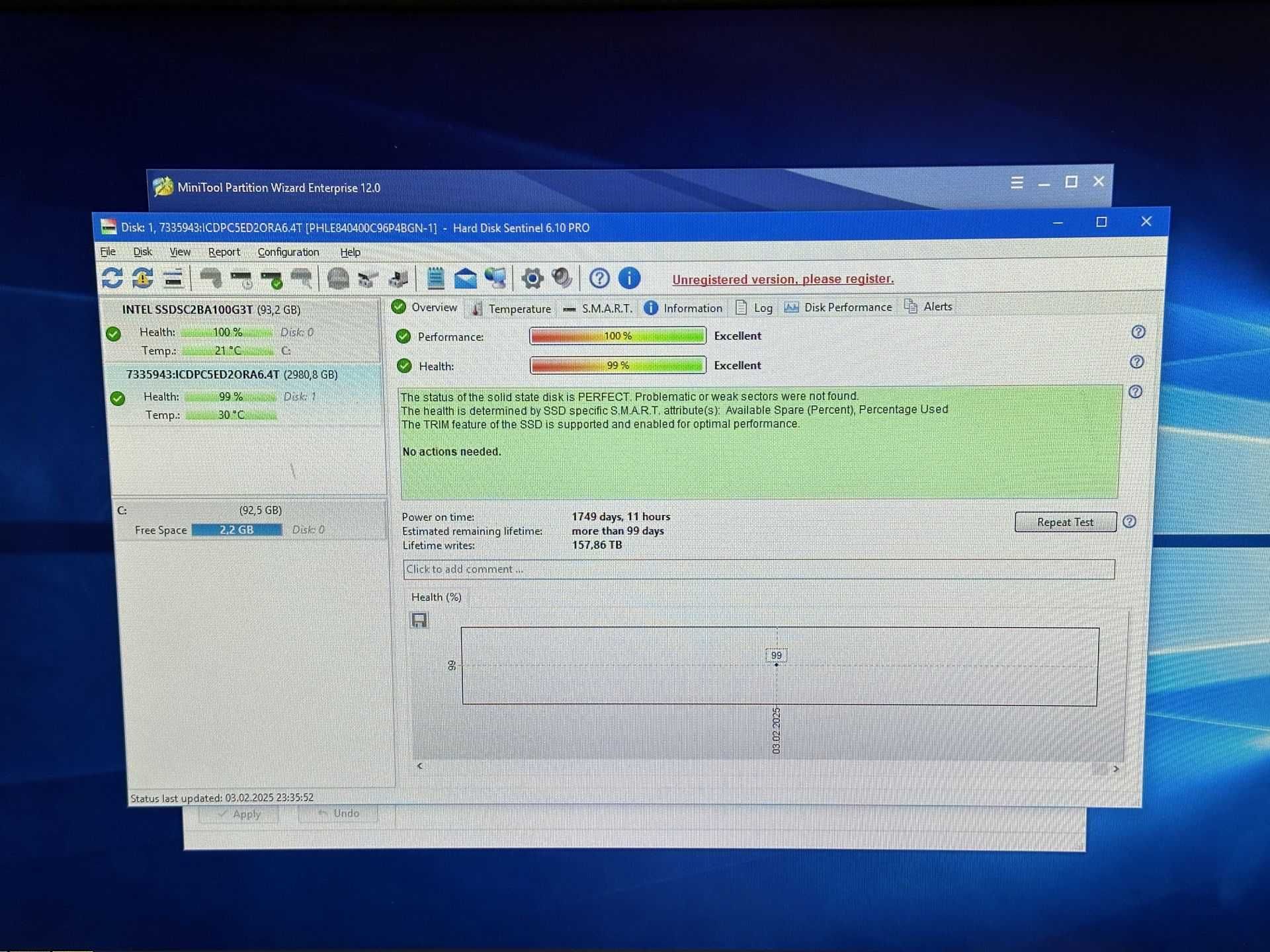Switch to the Information tab

(683, 308)
